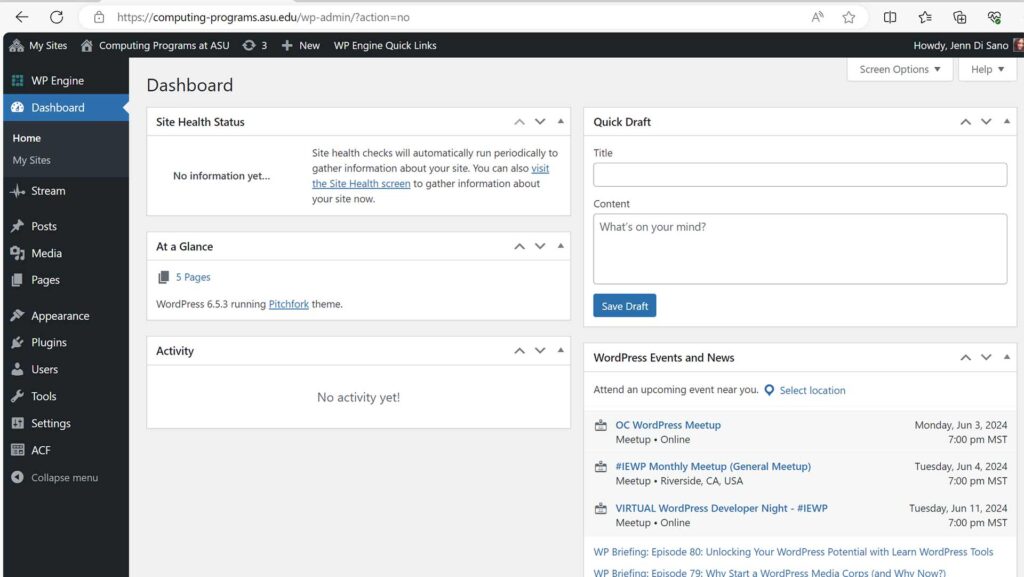Open the updates icon showing 3

[249, 45]
